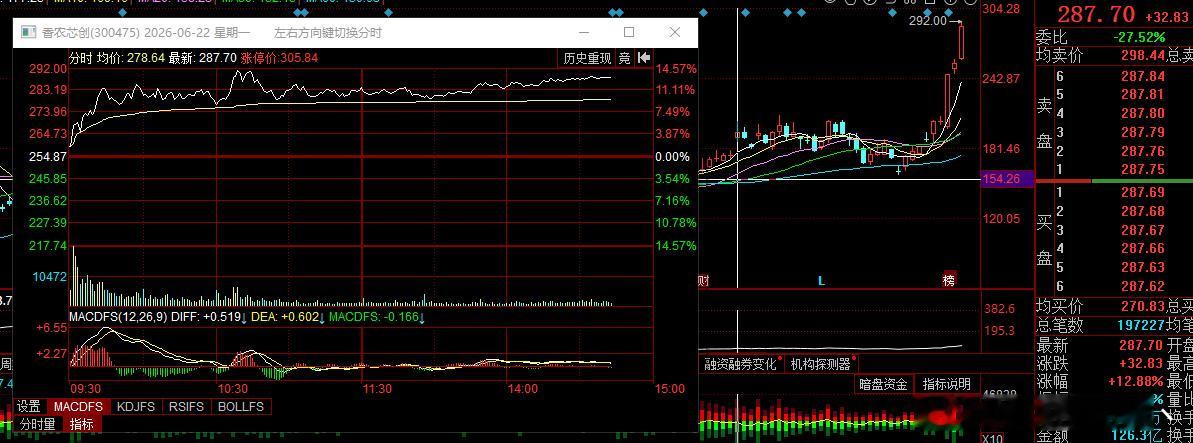Screen dimensions: 1193x443
Task: Click the down arrow next to DEA +0.602
Action: click(322, 317)
